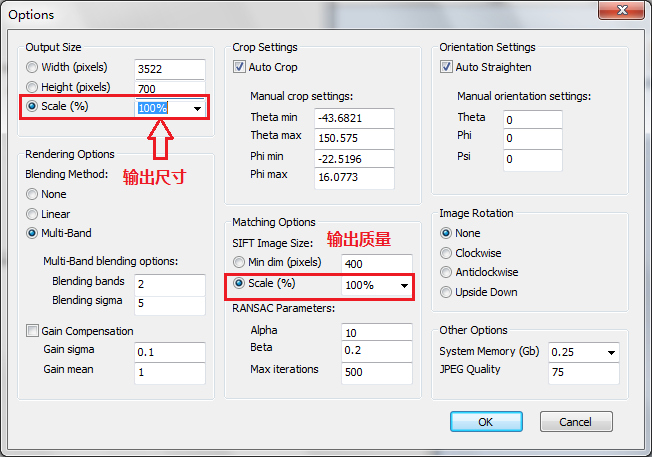Expand the SIFT Image Size Scale dropdown
This screenshot has height=457, width=652.
[403, 285]
